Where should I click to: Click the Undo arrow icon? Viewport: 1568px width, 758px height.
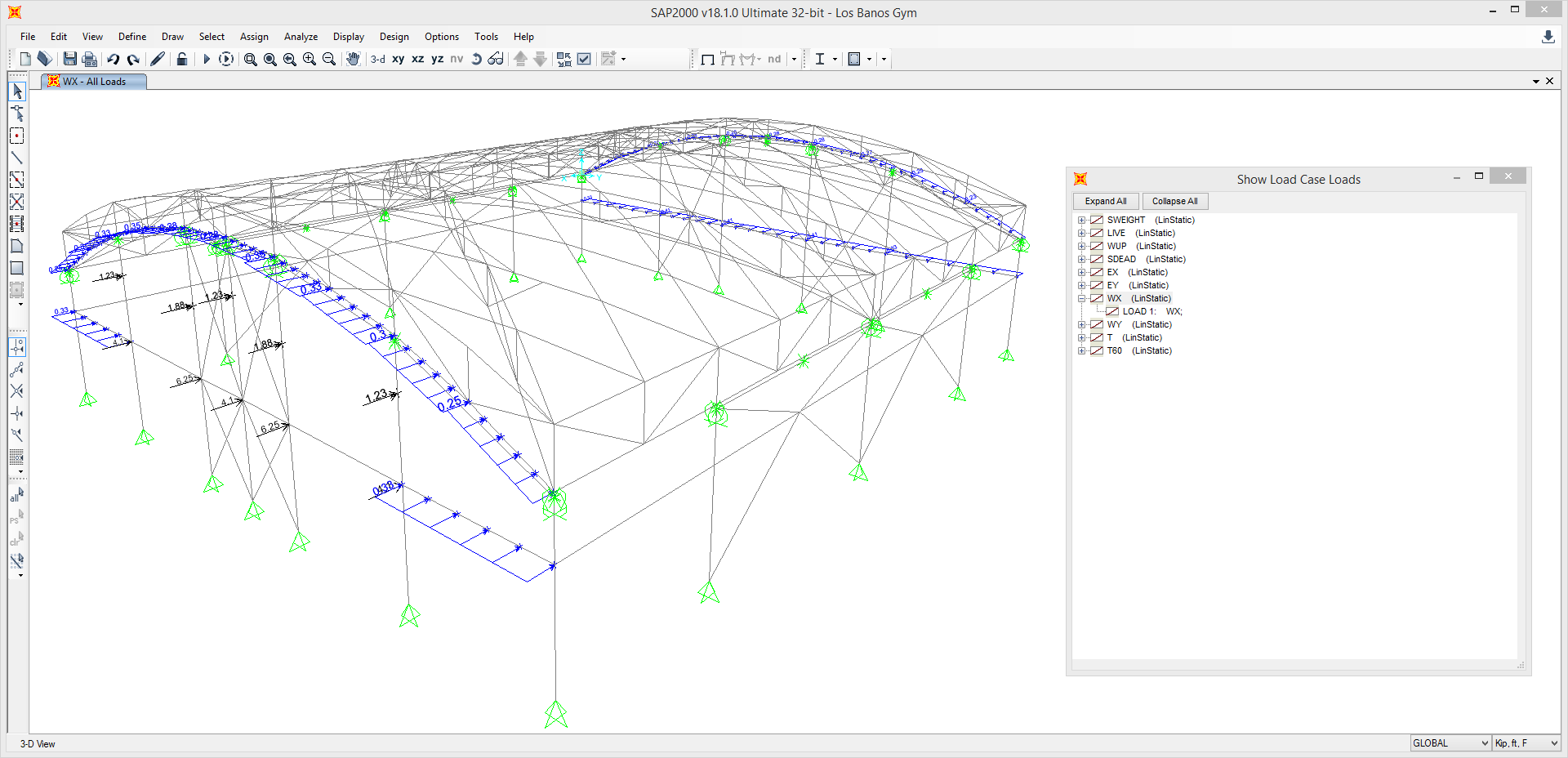point(114,59)
